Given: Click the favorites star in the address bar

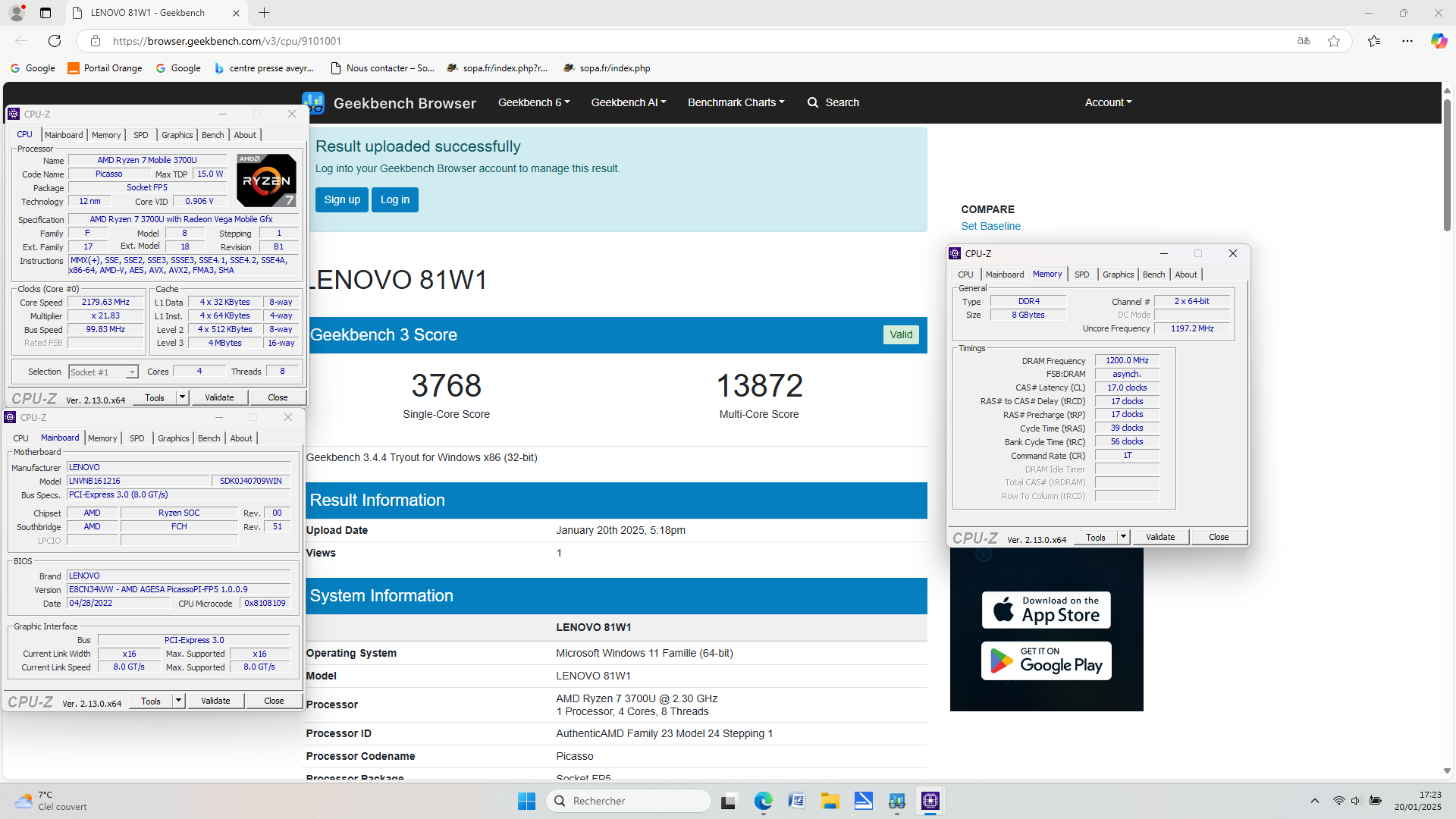Looking at the screenshot, I should [1334, 41].
